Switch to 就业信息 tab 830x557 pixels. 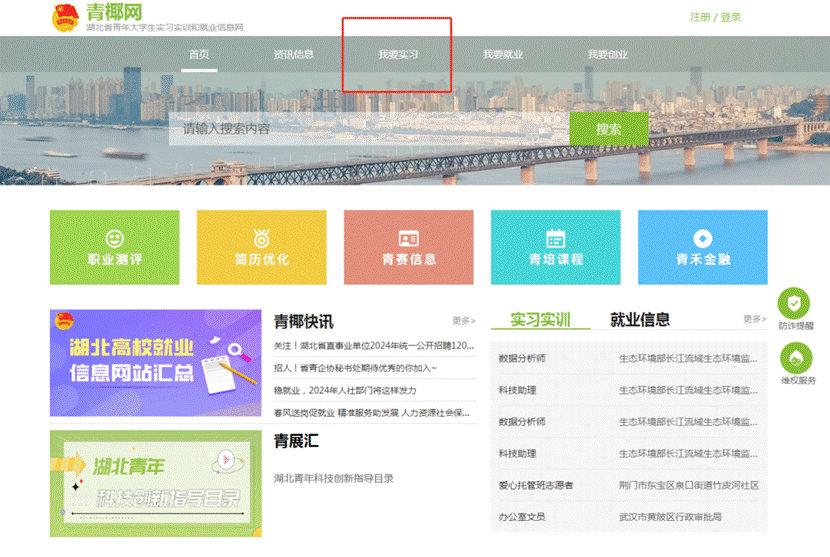[640, 319]
